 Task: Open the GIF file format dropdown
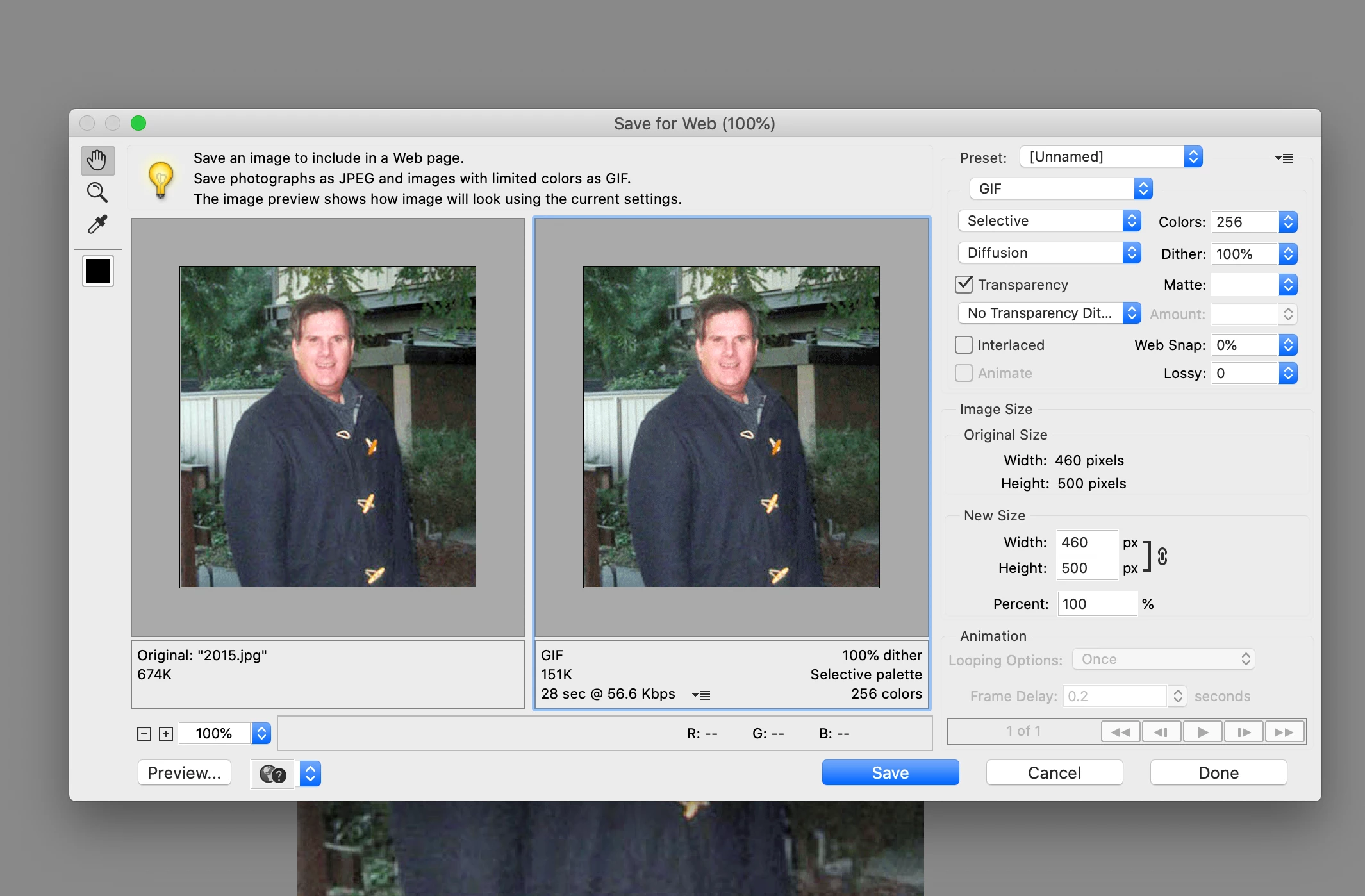point(1061,188)
